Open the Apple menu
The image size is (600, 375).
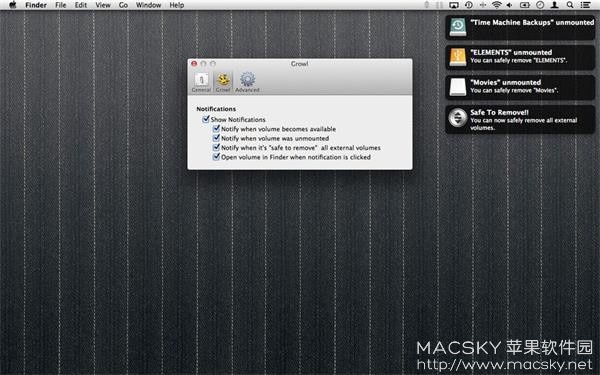[13, 5]
